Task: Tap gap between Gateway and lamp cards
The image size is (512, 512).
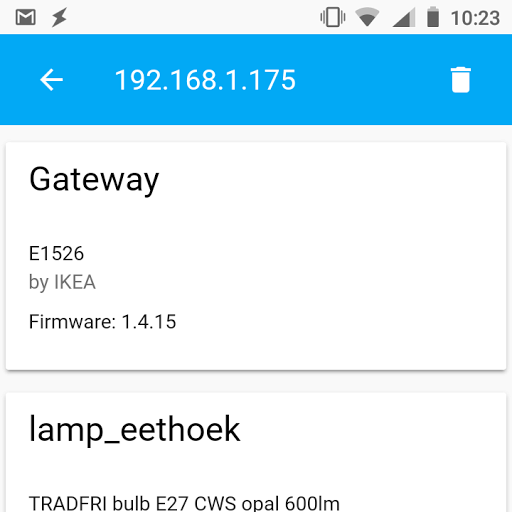Action: tap(256, 381)
